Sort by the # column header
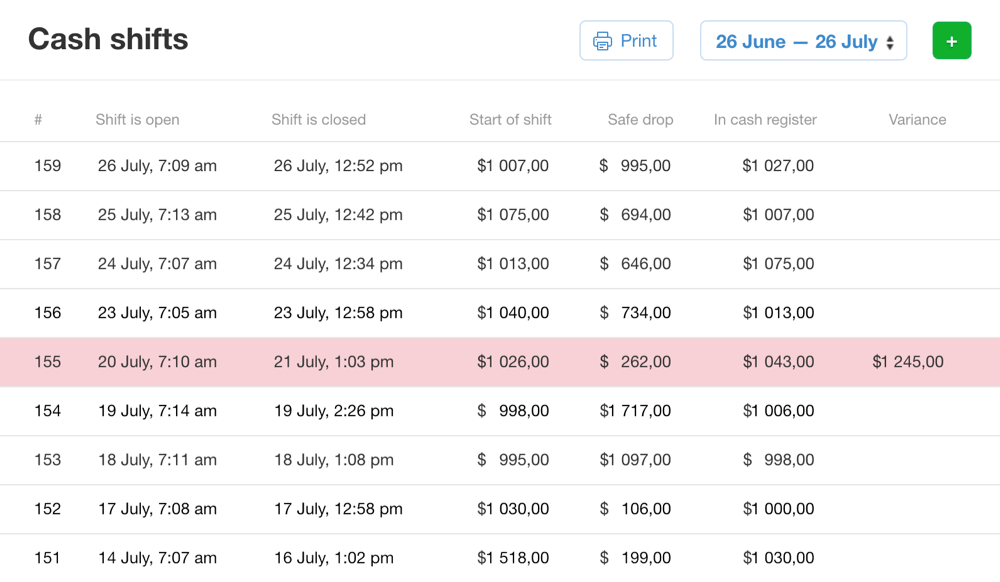 click(38, 120)
